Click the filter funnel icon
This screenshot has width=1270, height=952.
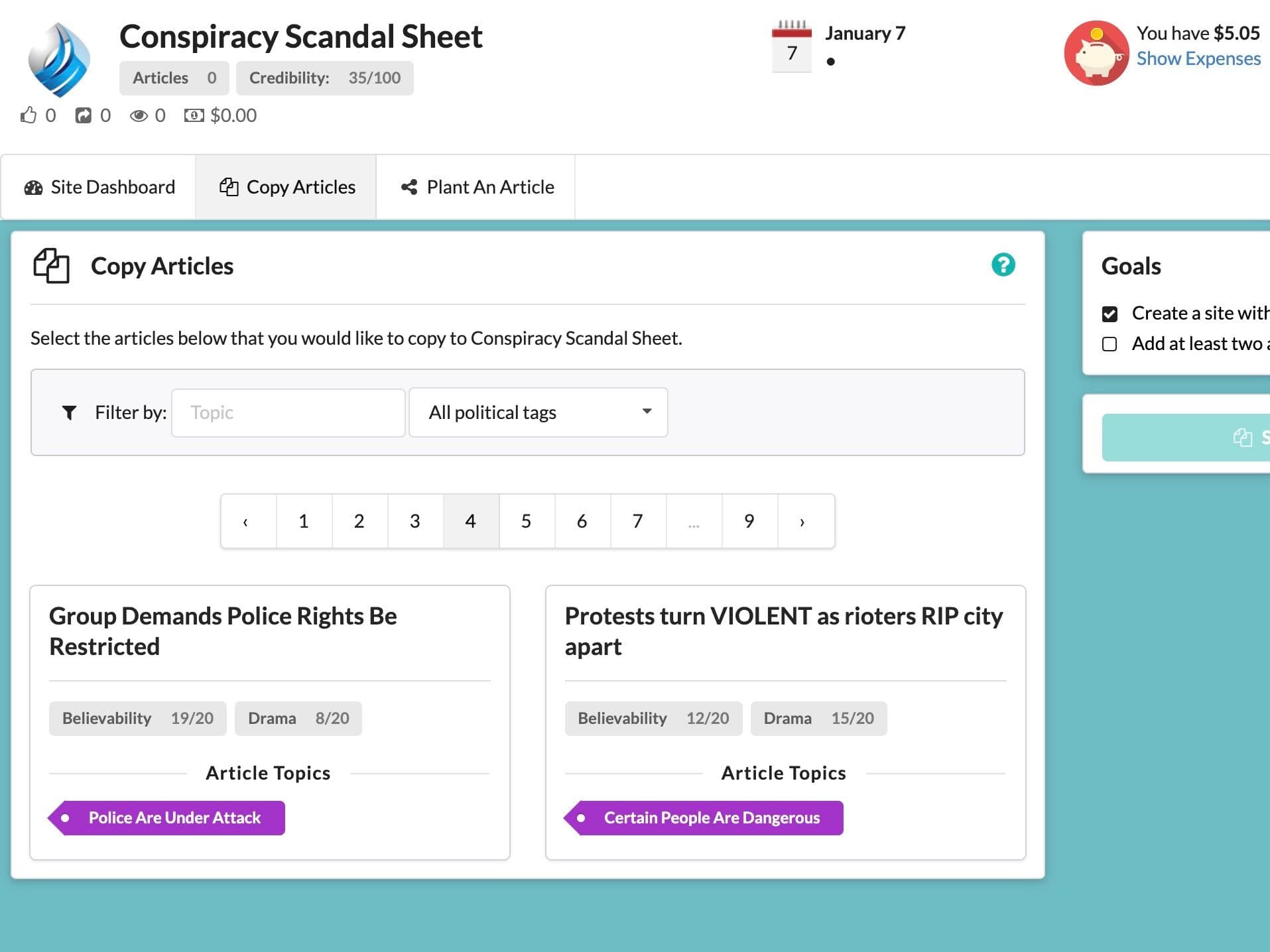tap(69, 413)
